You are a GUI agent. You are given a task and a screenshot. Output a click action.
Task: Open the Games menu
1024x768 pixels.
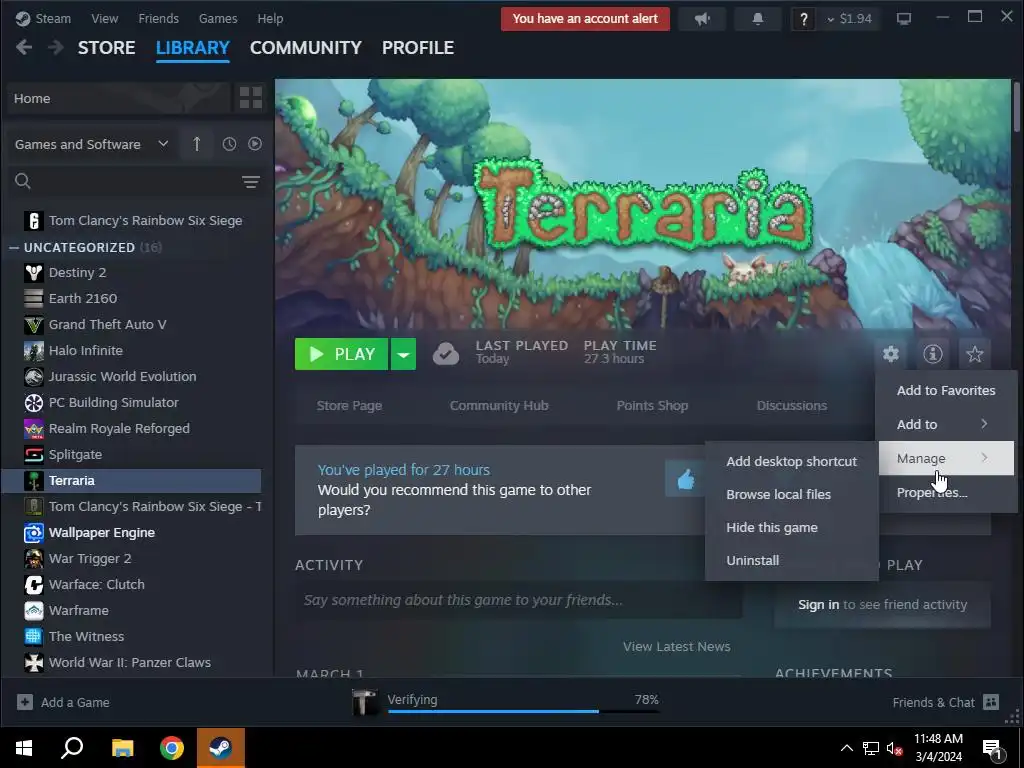[x=217, y=18]
